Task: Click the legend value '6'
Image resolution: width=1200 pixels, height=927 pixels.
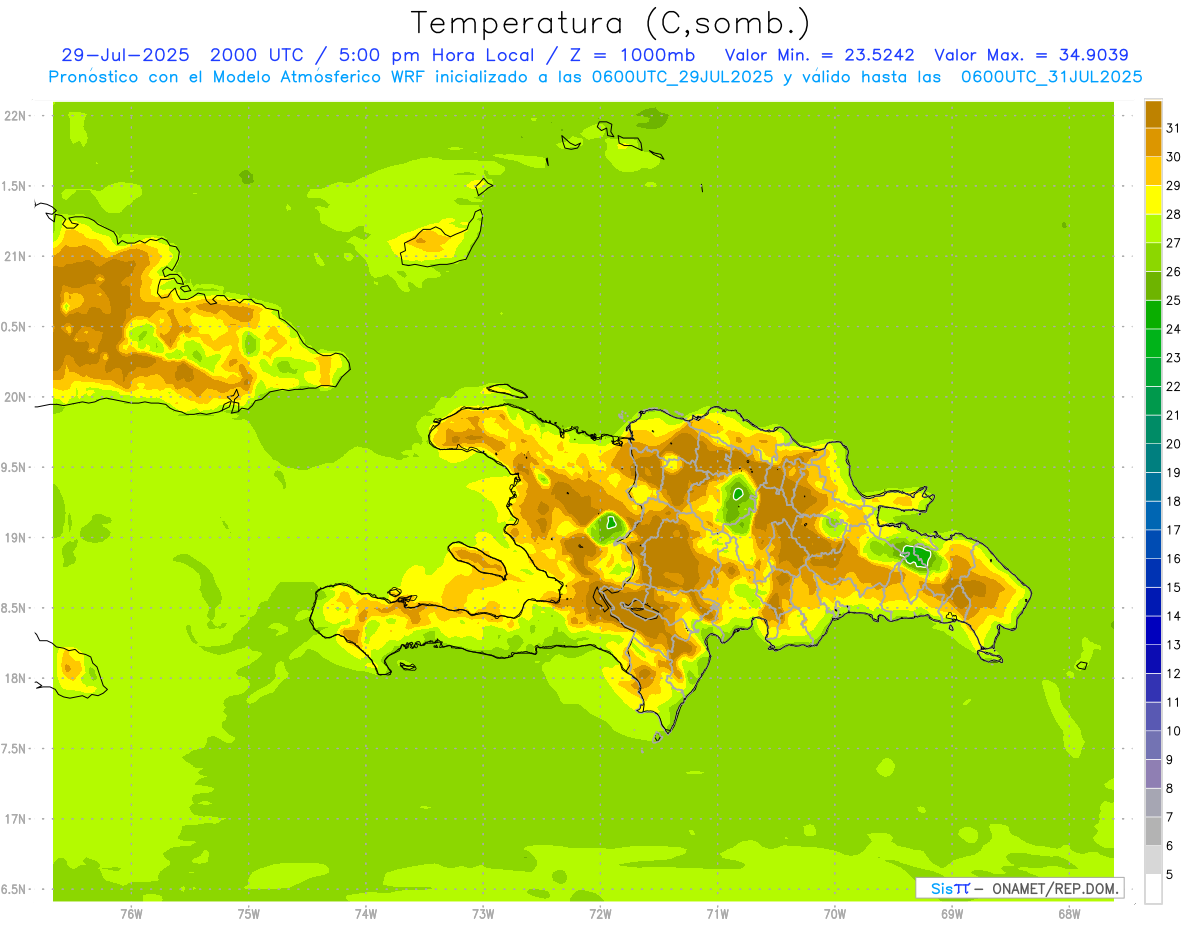Action: click(x=1171, y=846)
